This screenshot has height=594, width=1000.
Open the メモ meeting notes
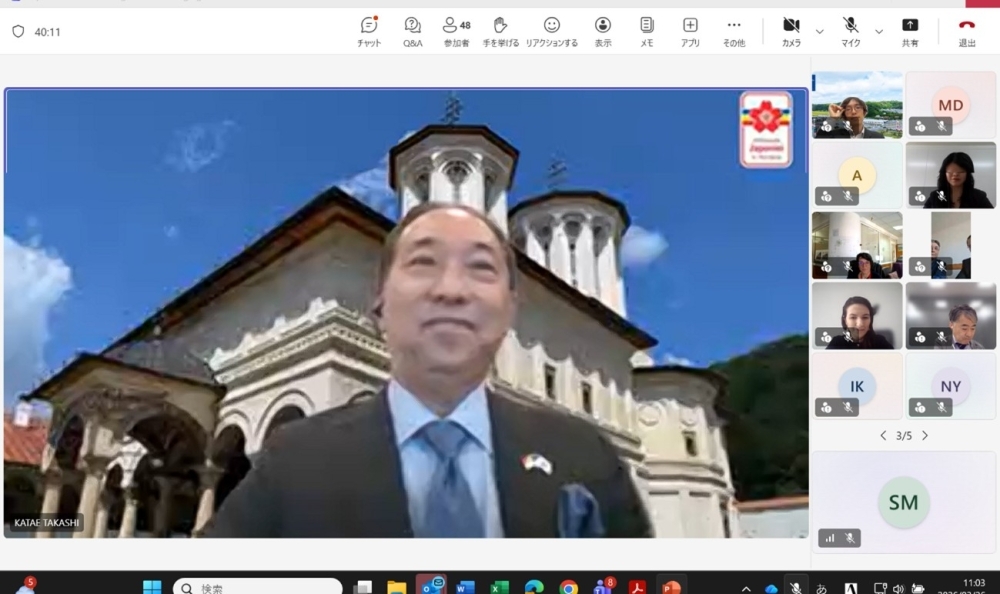647,31
